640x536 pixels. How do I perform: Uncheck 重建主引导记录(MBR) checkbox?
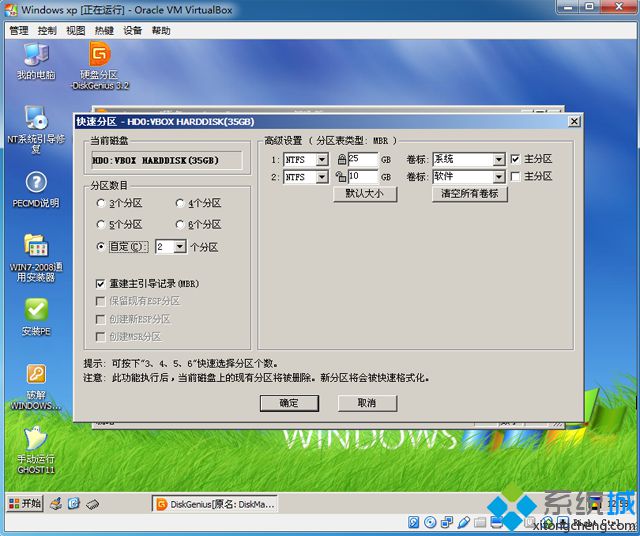coord(100,283)
